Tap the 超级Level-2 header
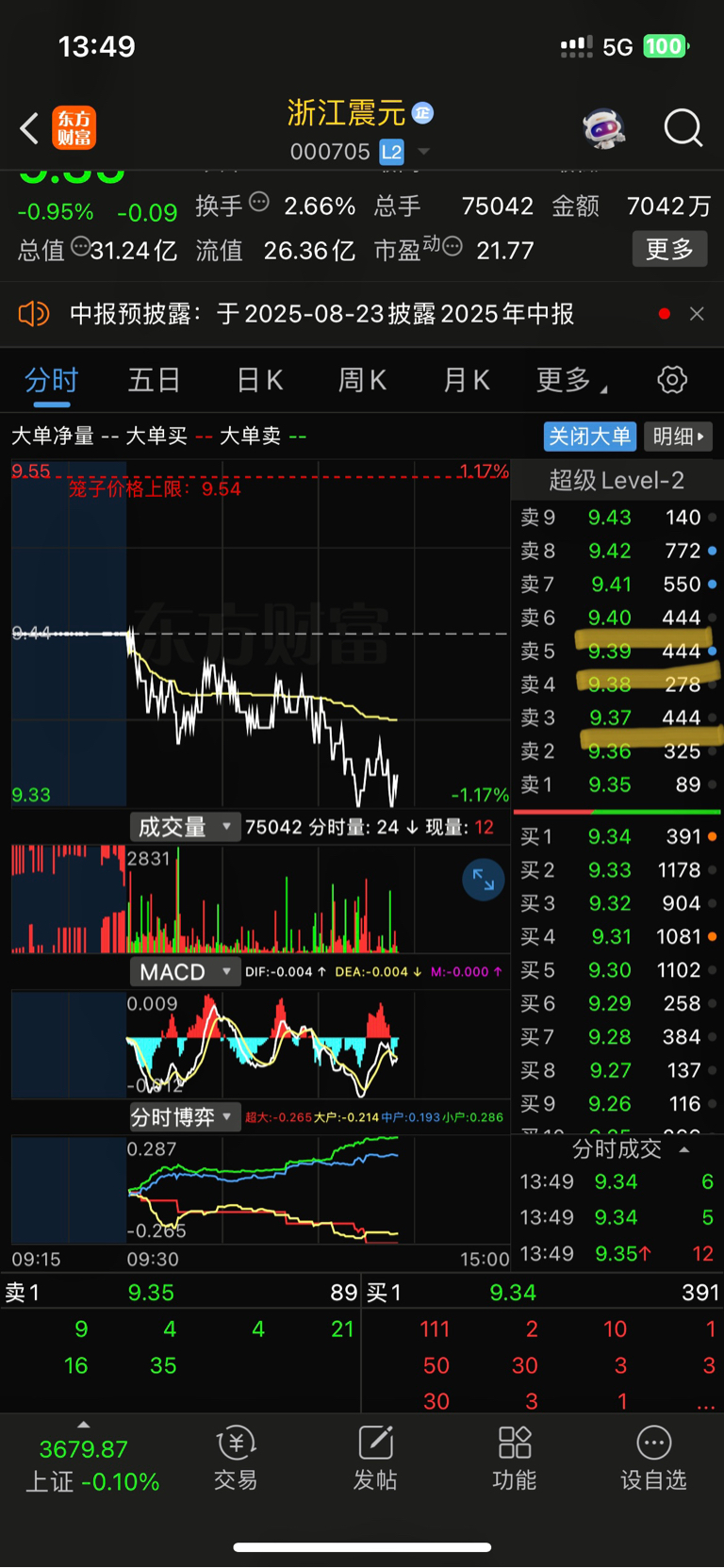 617,481
